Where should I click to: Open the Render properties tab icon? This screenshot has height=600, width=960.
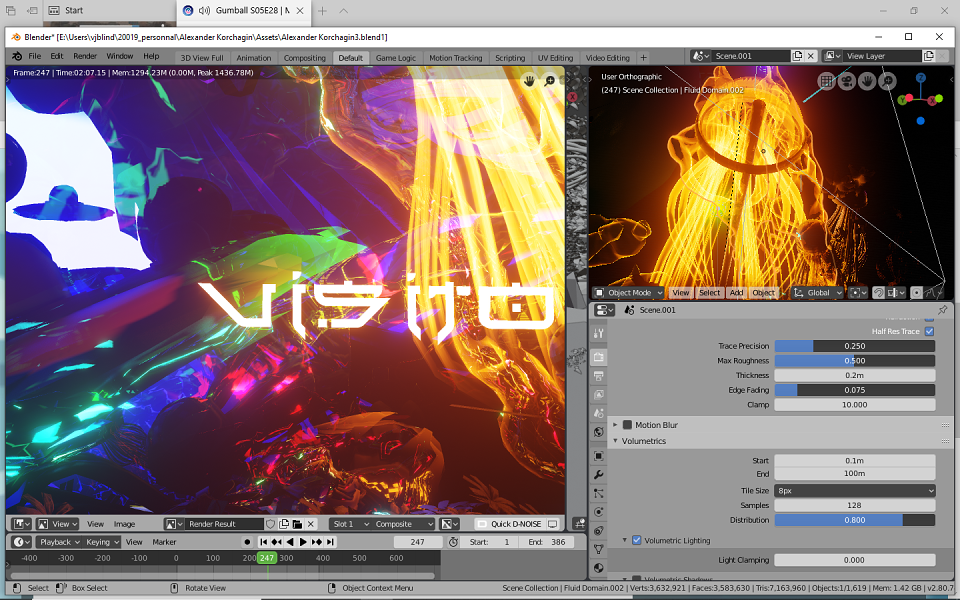[599, 357]
